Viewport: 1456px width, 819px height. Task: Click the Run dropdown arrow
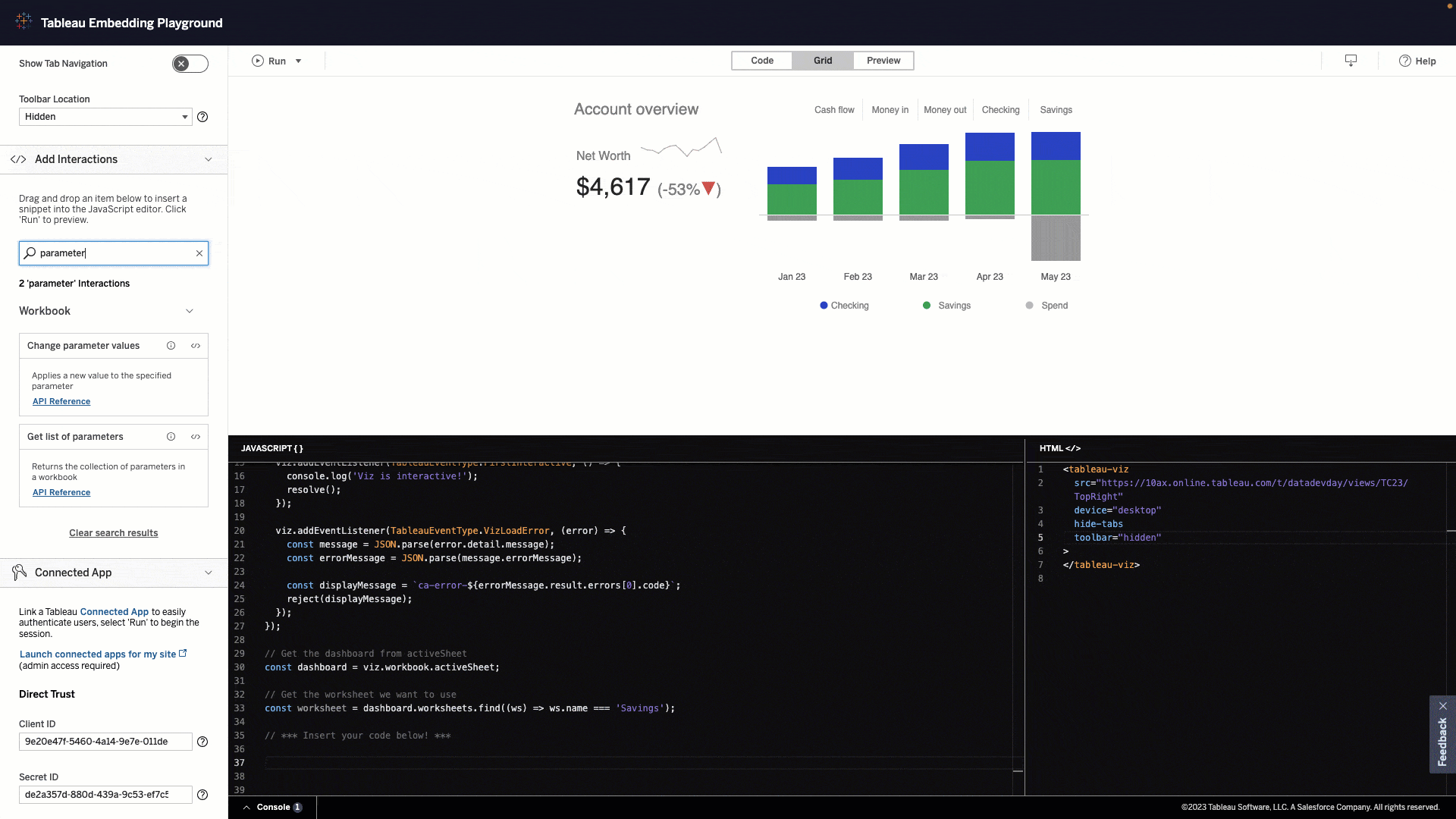tap(298, 61)
